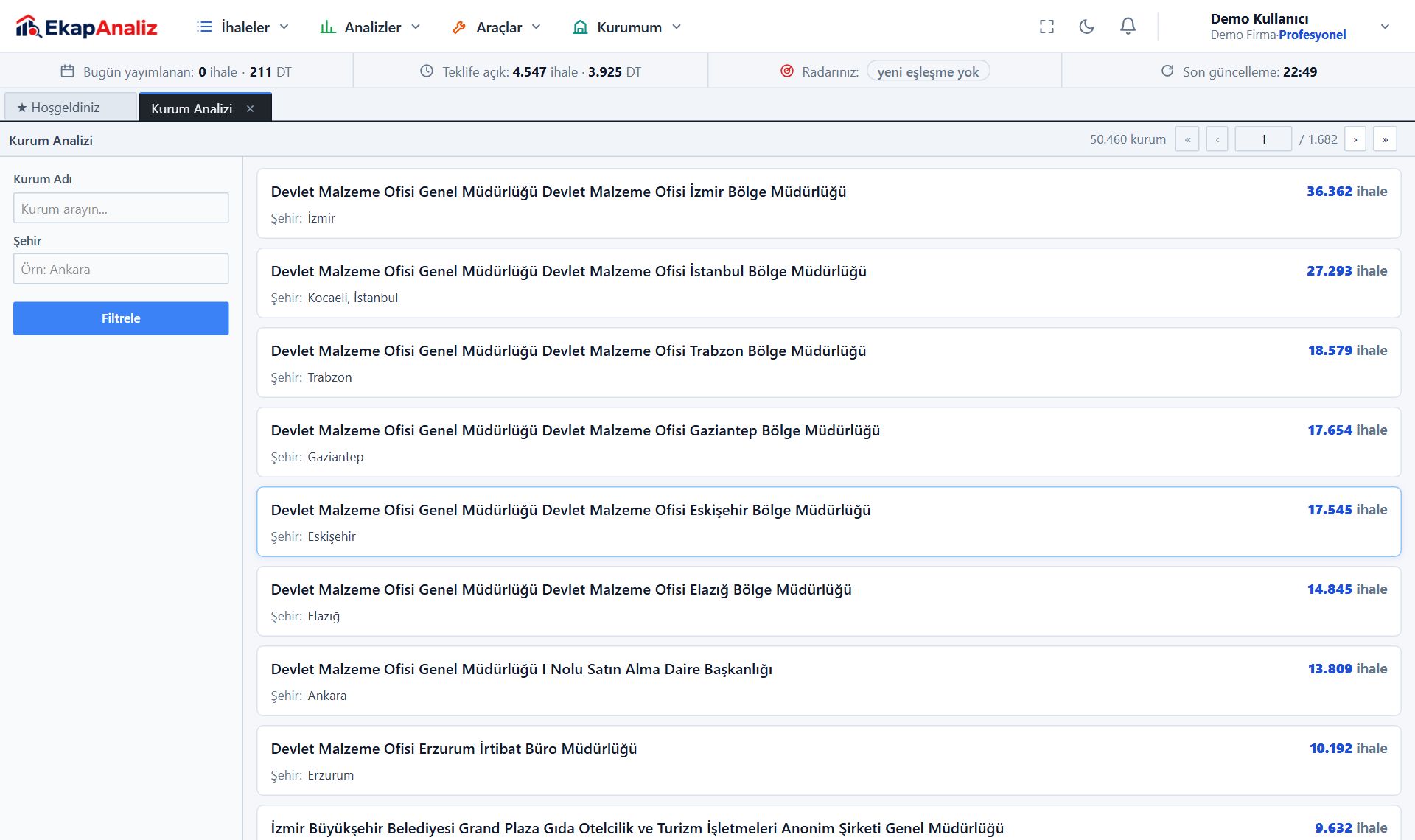Go to next results page
Screen dimensions: 1415x840
click(1355, 139)
